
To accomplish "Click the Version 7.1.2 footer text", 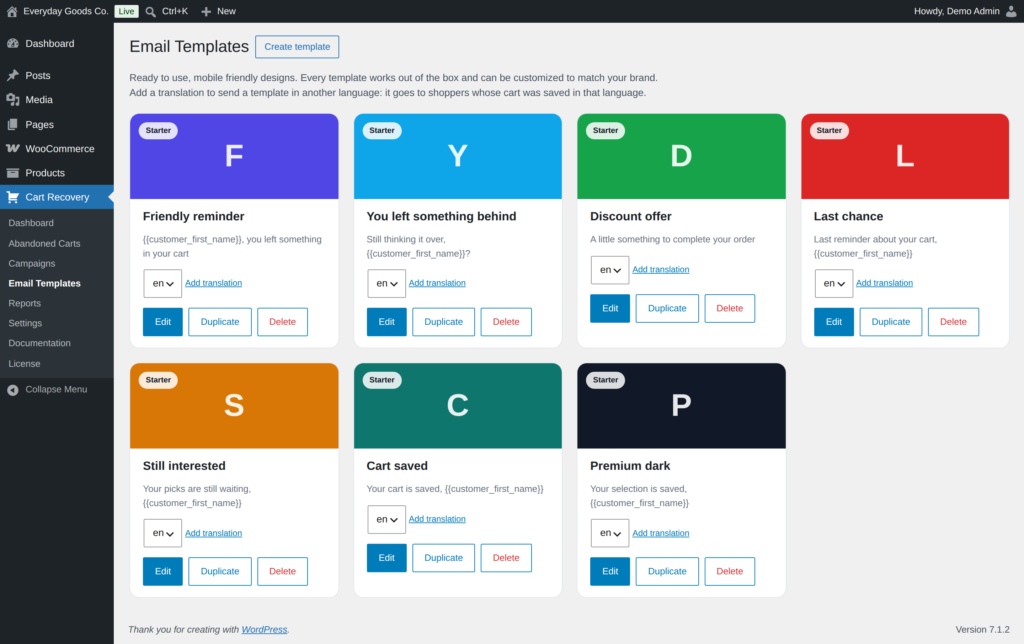I will click(x=982, y=630).
